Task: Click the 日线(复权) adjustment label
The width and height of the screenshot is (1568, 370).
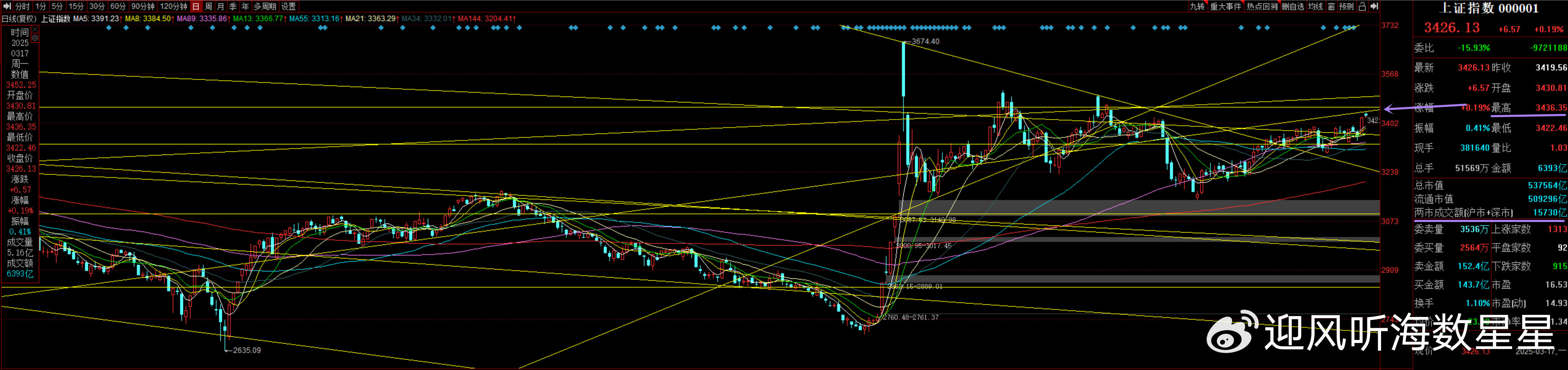Action: [x=19, y=19]
